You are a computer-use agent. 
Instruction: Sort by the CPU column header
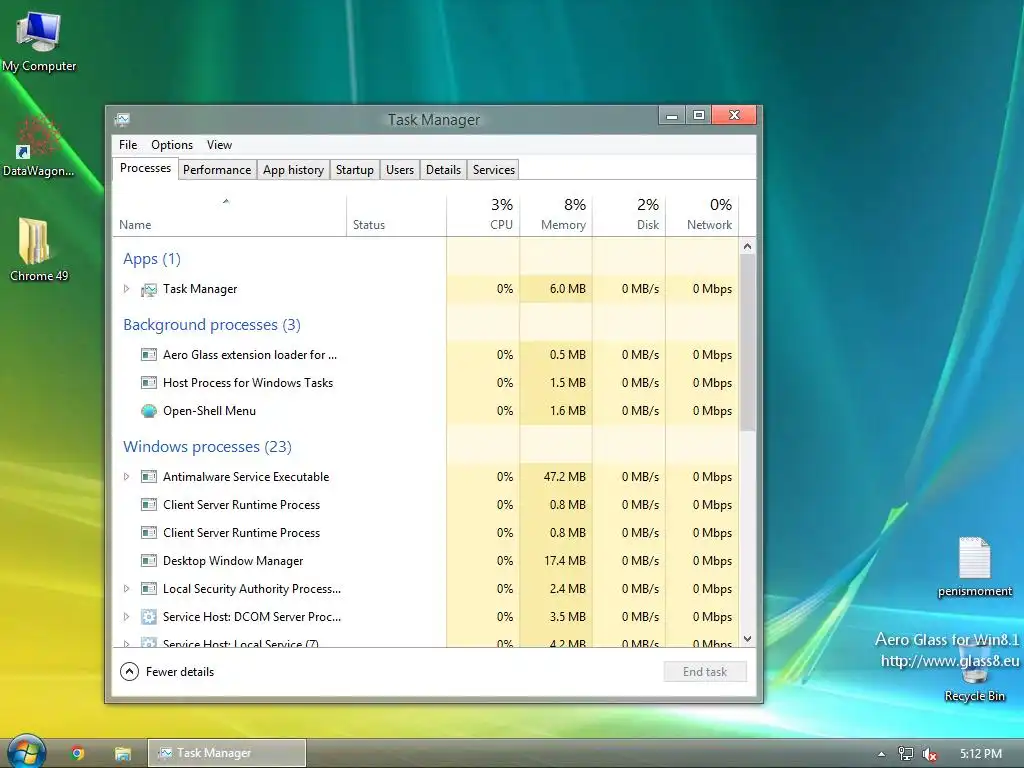click(483, 216)
